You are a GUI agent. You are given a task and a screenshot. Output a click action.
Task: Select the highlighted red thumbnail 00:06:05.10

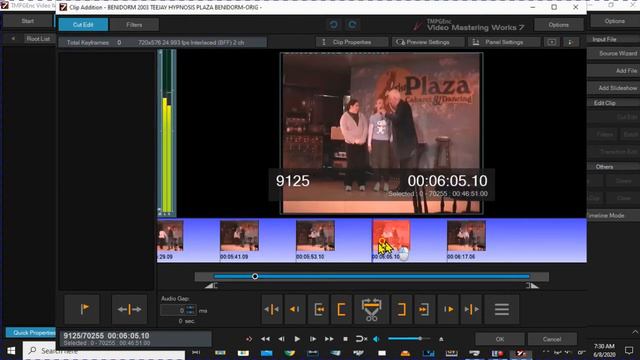391,236
